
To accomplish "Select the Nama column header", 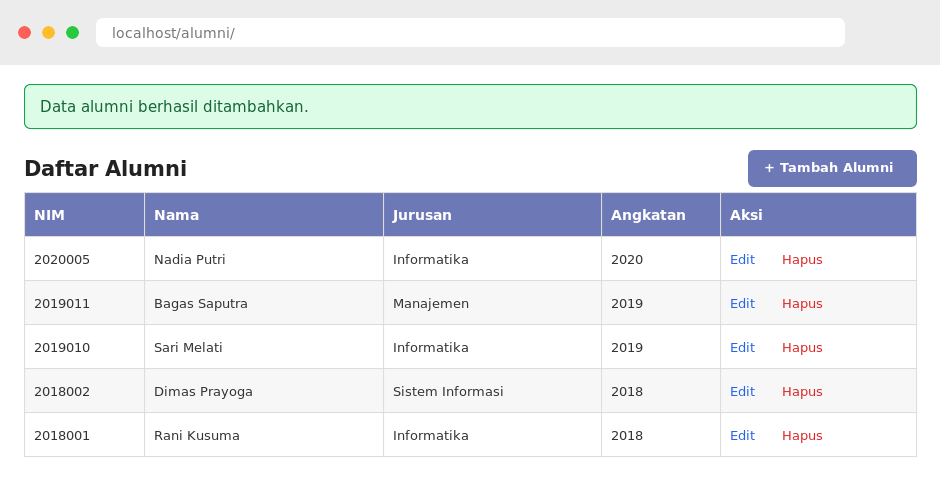I will pyautogui.click(x=264, y=215).
